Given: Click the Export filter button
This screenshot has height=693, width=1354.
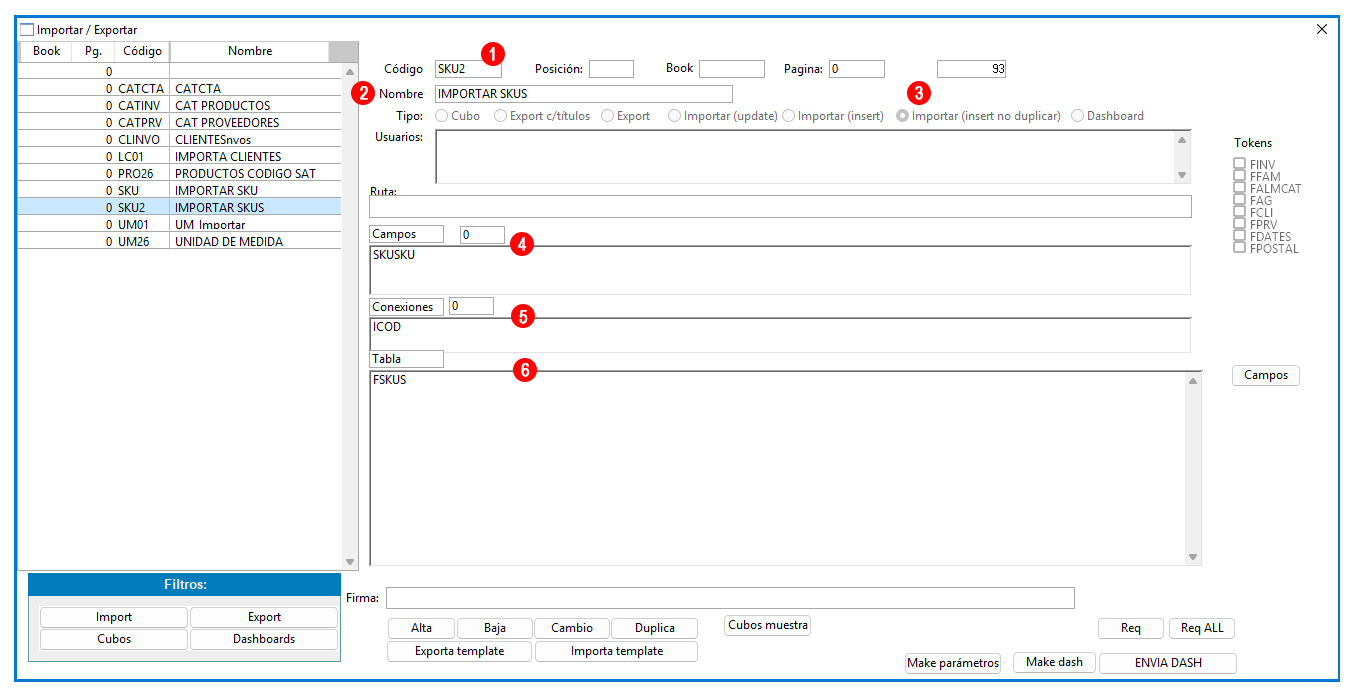Looking at the screenshot, I should (264, 617).
